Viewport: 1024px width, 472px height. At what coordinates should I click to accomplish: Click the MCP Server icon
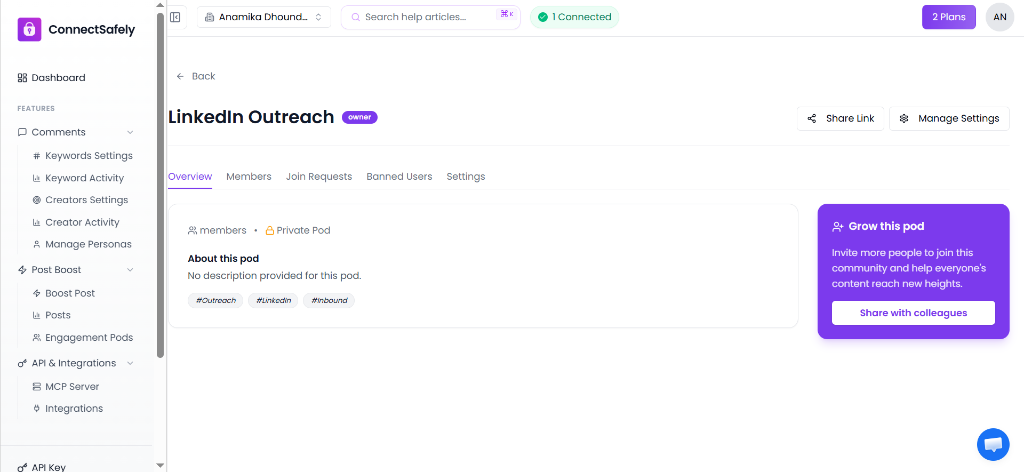37,386
